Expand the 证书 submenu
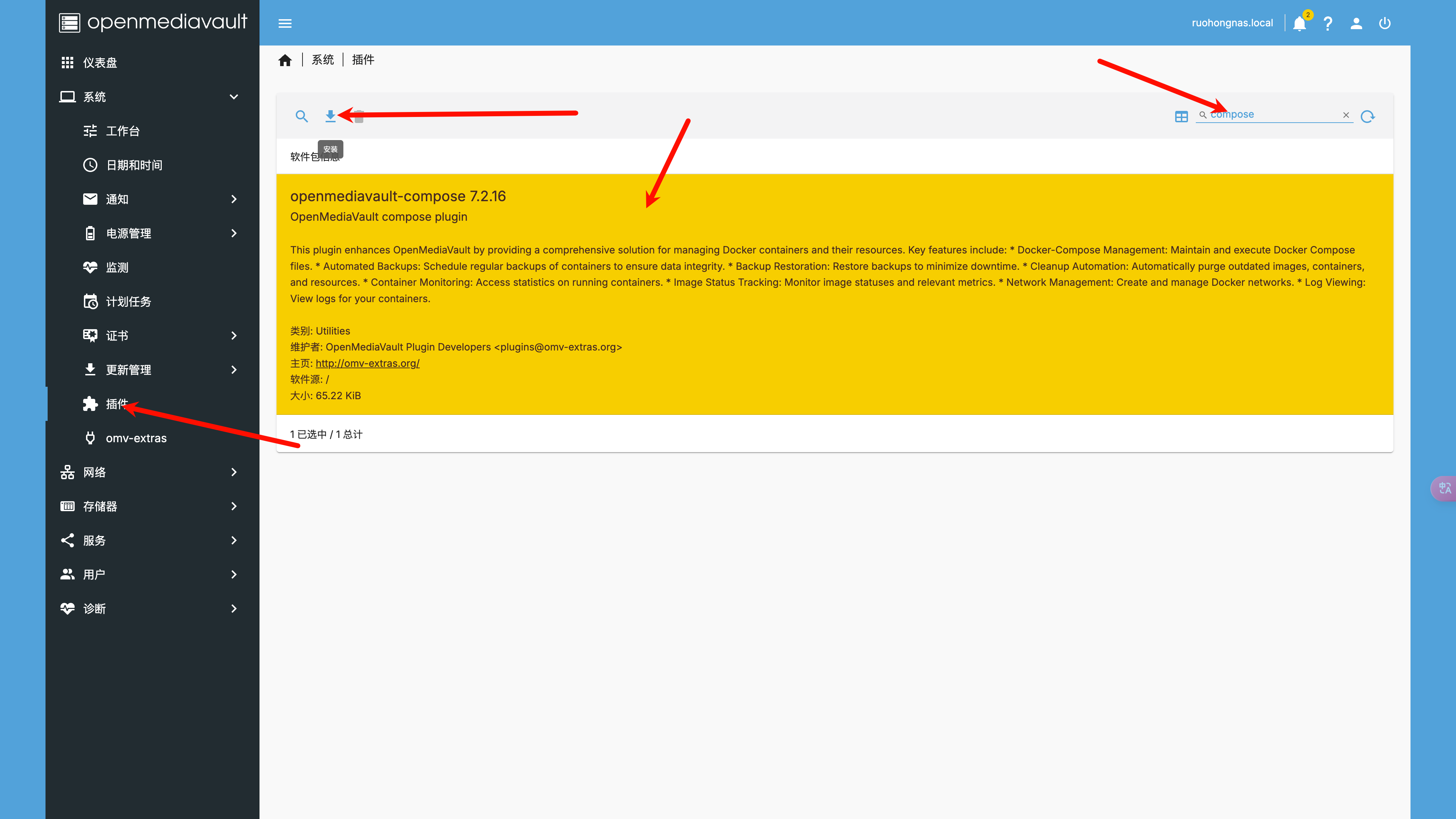This screenshot has height=819, width=1456. tap(152, 336)
